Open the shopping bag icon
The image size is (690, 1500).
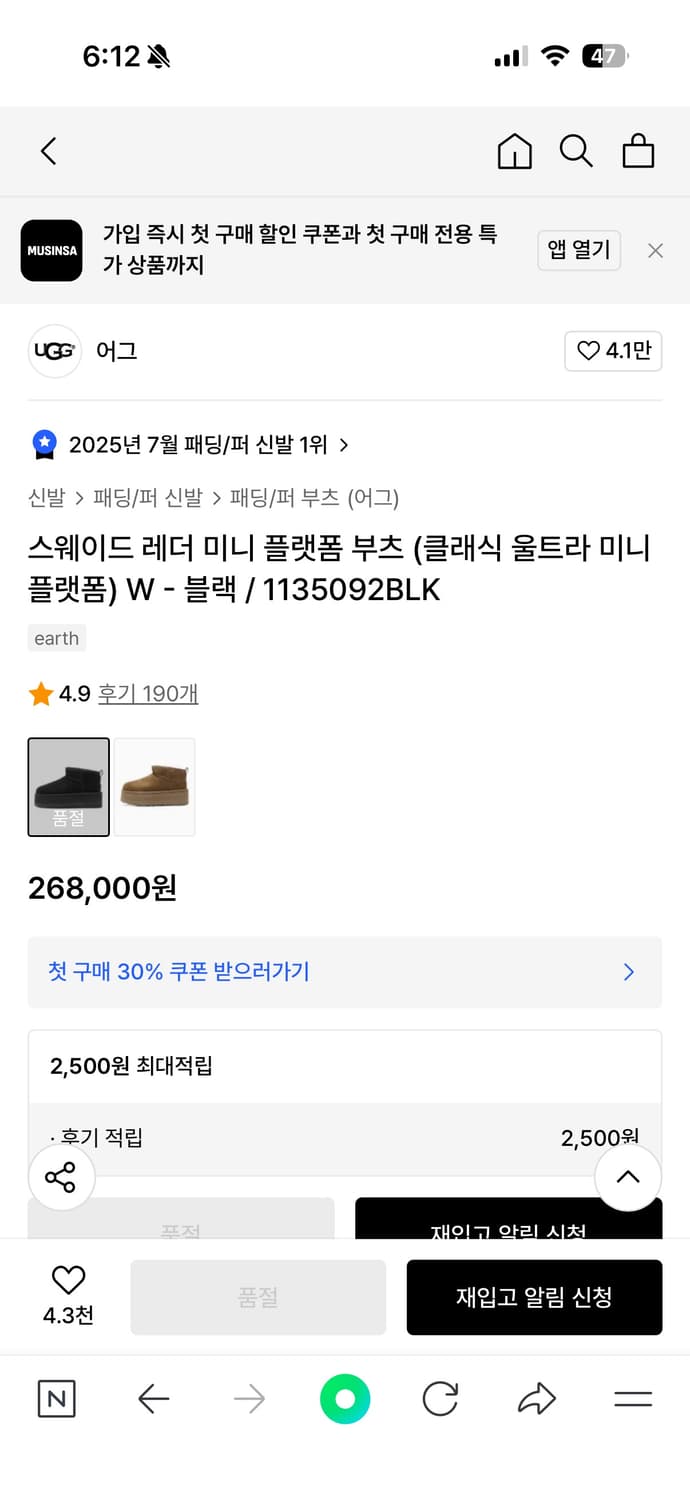pos(638,151)
